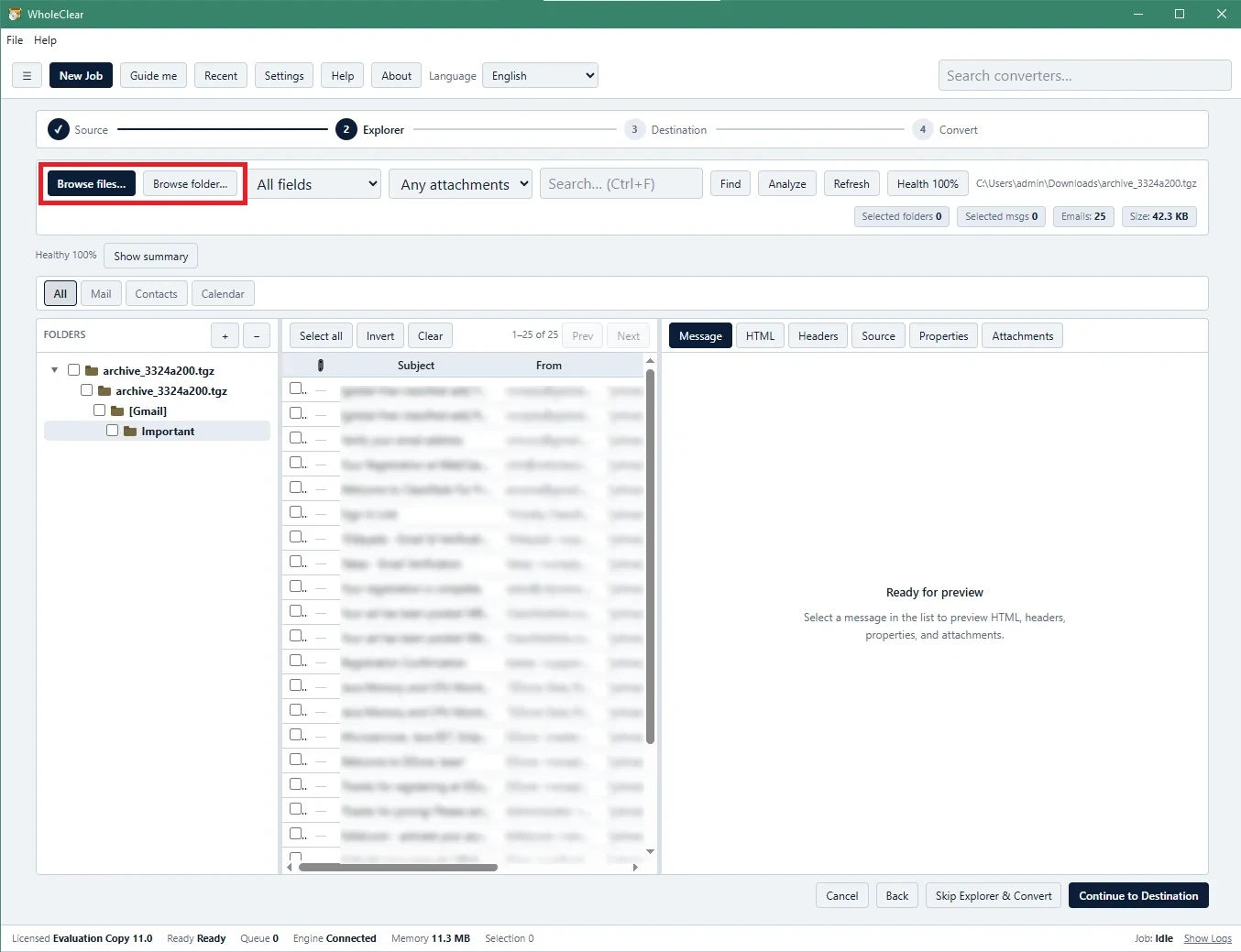Screen dimensions: 1241x952
Task: Open the Language dropdown
Action: coord(540,76)
